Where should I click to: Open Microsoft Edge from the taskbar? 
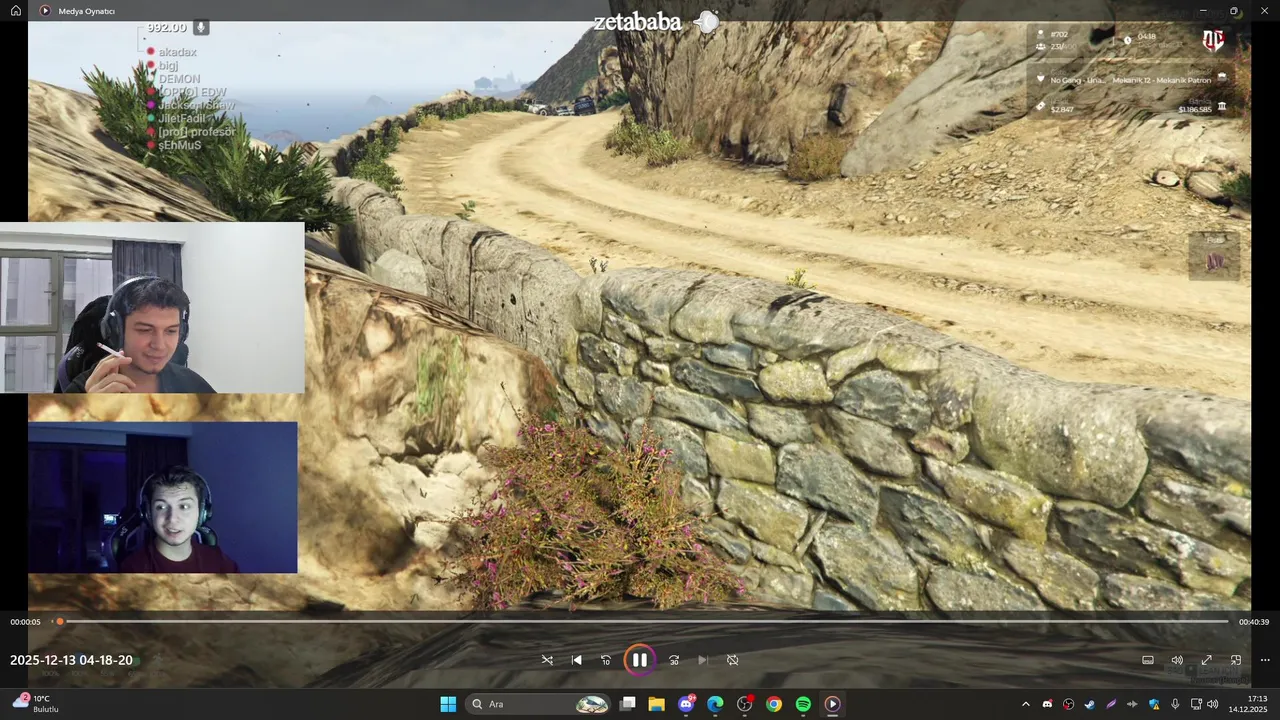pyautogui.click(x=715, y=704)
